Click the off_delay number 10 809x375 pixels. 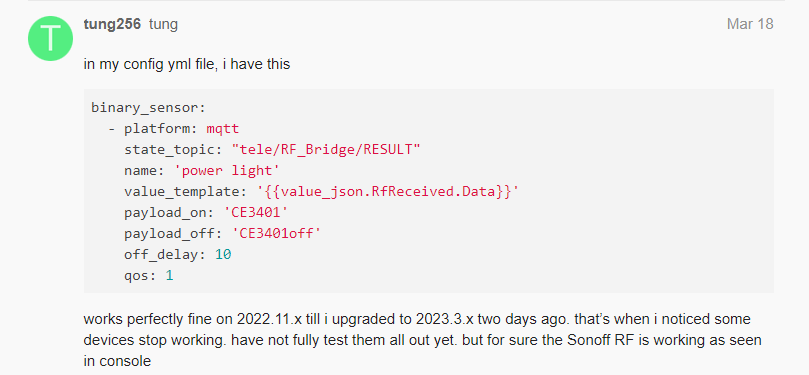point(223,255)
